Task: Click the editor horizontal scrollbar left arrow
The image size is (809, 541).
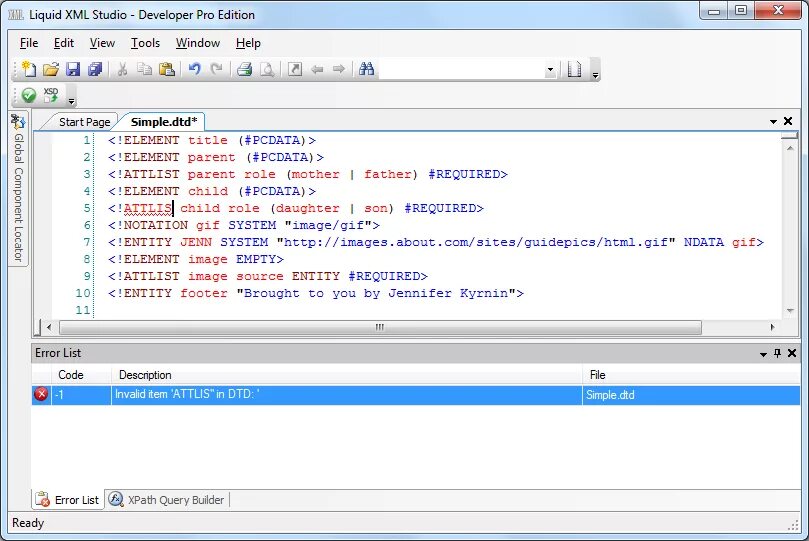Action: click(x=49, y=327)
